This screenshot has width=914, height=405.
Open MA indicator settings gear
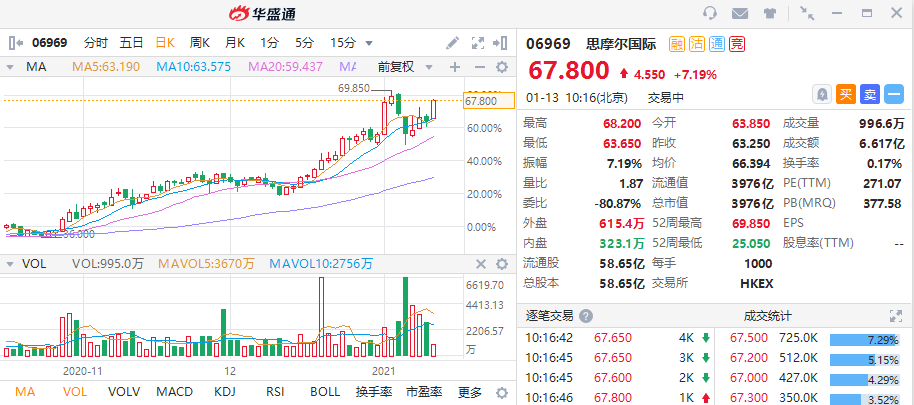point(502,67)
